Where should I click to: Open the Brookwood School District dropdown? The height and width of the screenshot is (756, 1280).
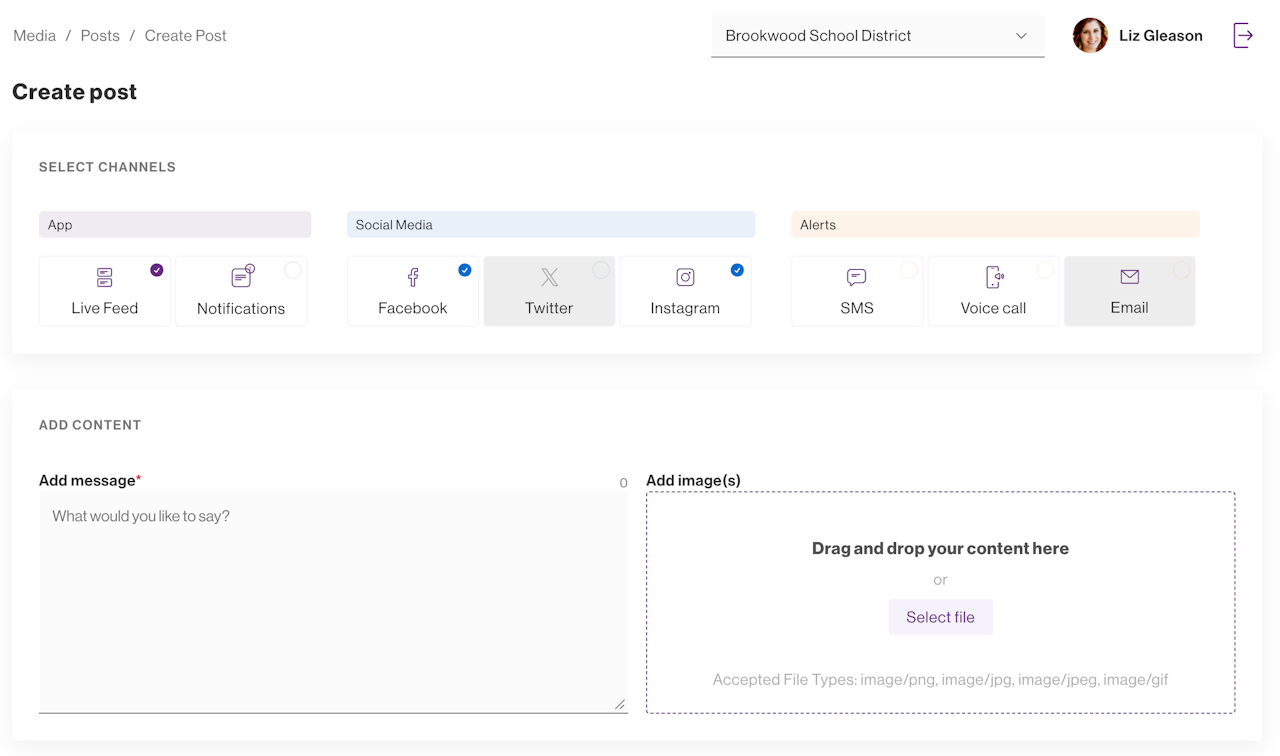pyautogui.click(x=877, y=36)
